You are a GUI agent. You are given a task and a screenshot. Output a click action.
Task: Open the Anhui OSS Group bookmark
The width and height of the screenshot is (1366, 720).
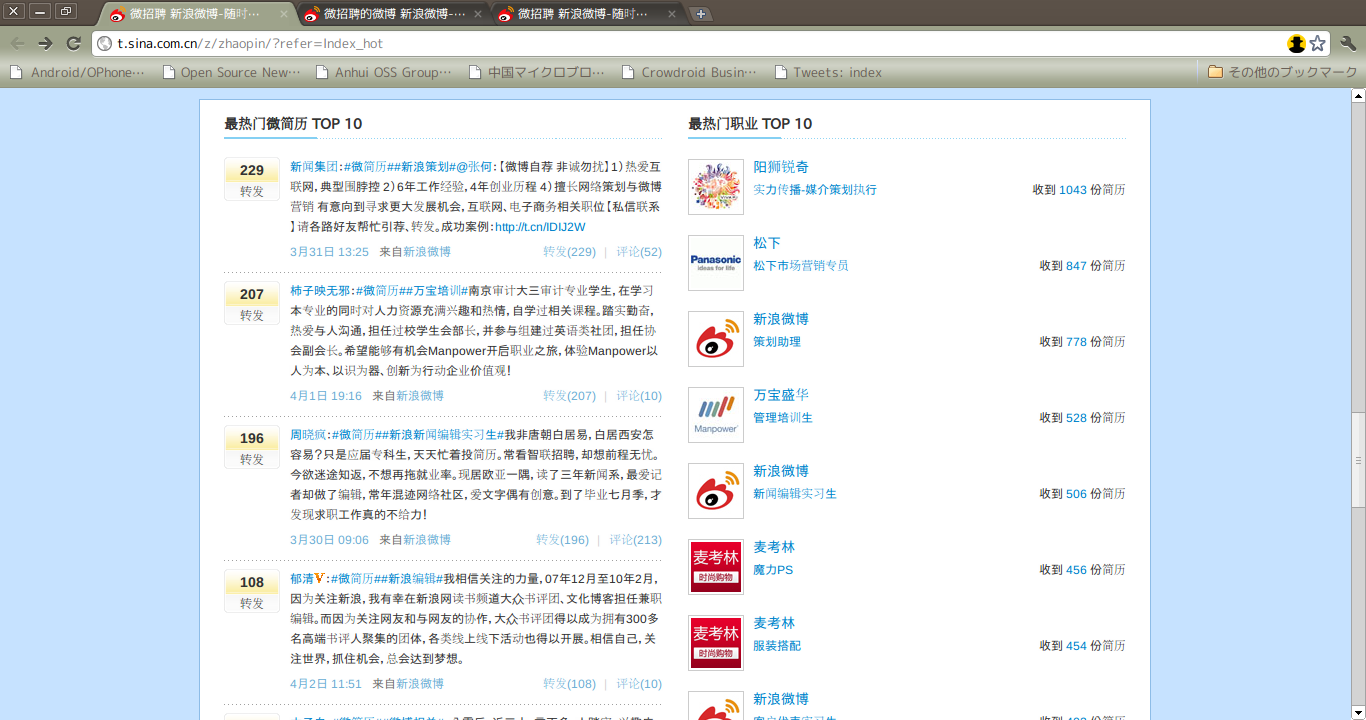(383, 72)
